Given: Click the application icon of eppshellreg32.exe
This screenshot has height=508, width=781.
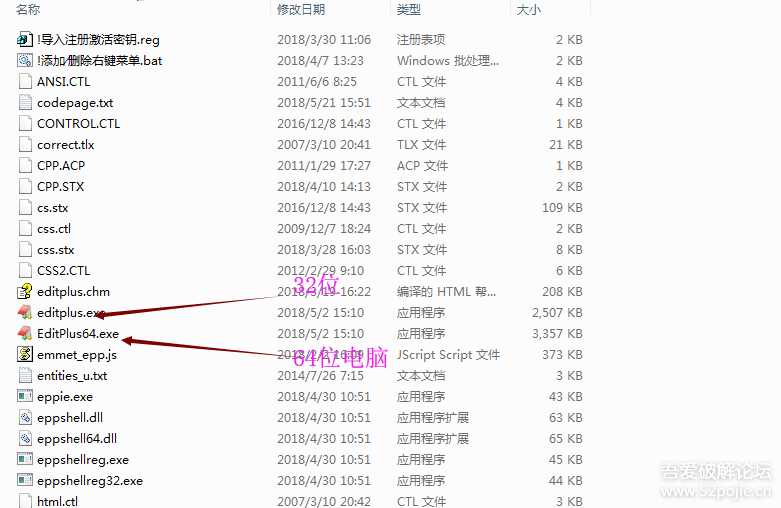Looking at the screenshot, I should pyautogui.click(x=25, y=480).
